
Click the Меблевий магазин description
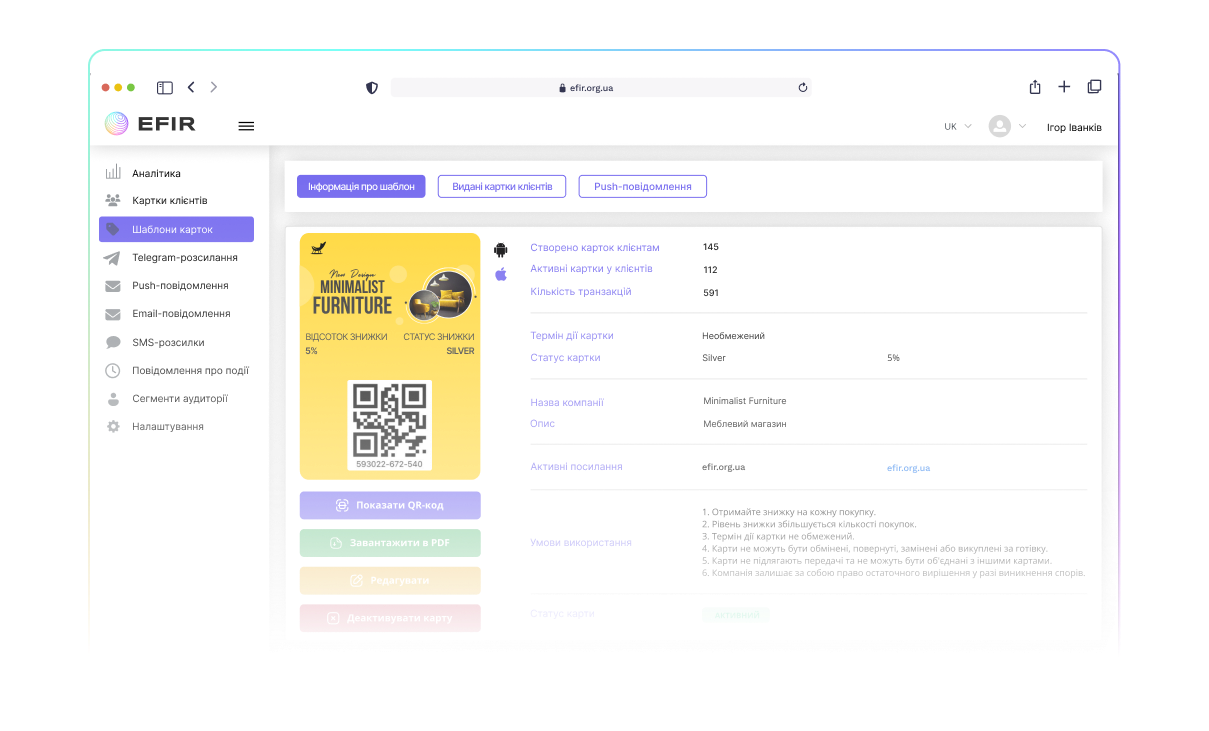745,424
